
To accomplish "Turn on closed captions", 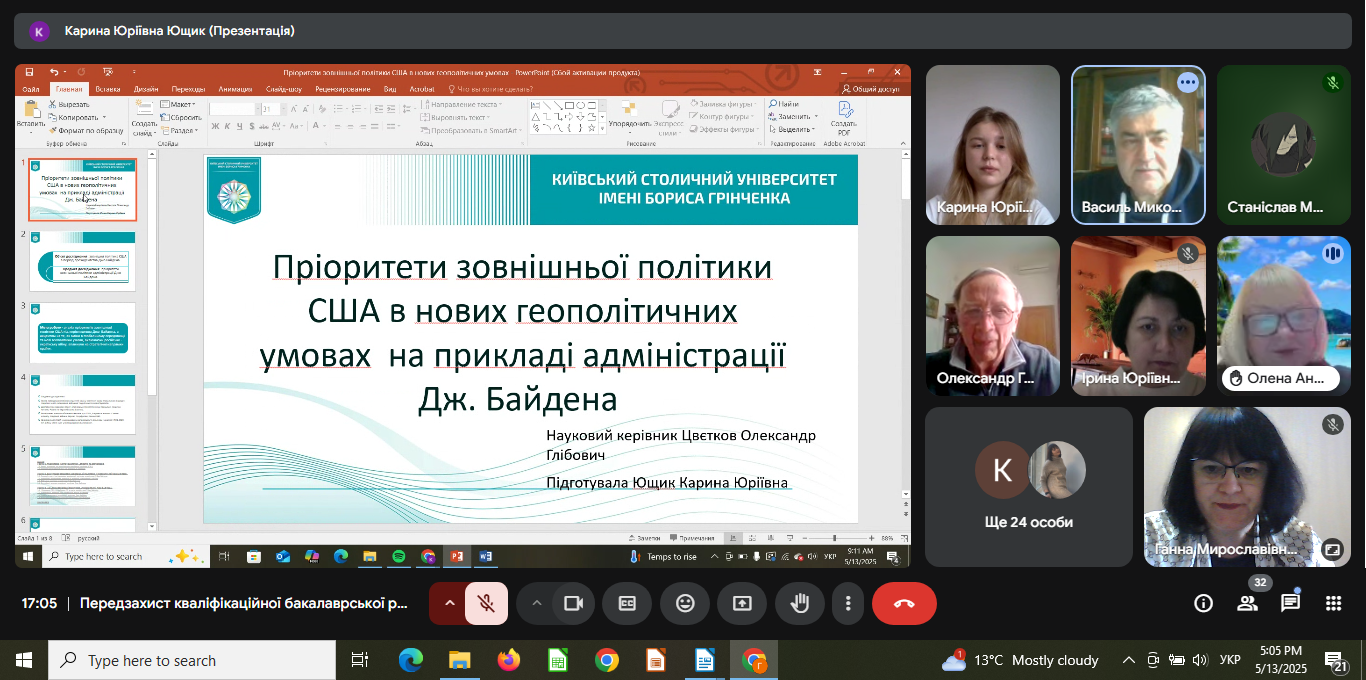I will [627, 603].
